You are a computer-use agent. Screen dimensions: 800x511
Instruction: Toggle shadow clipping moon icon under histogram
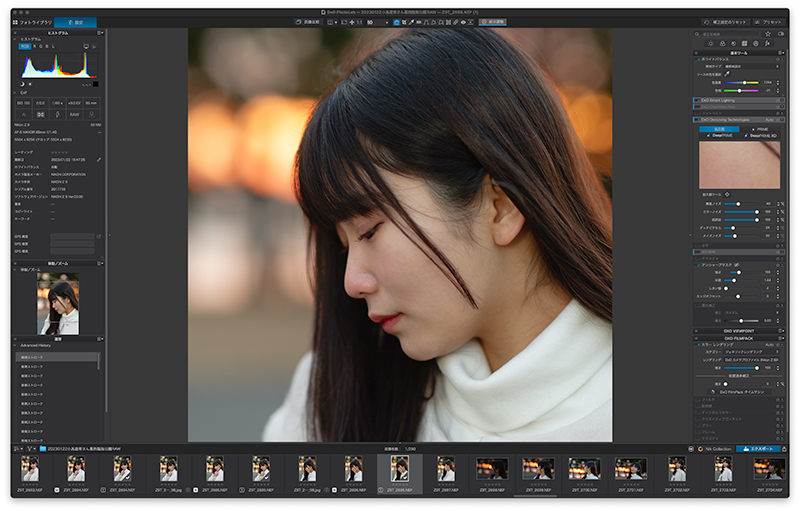(22, 84)
